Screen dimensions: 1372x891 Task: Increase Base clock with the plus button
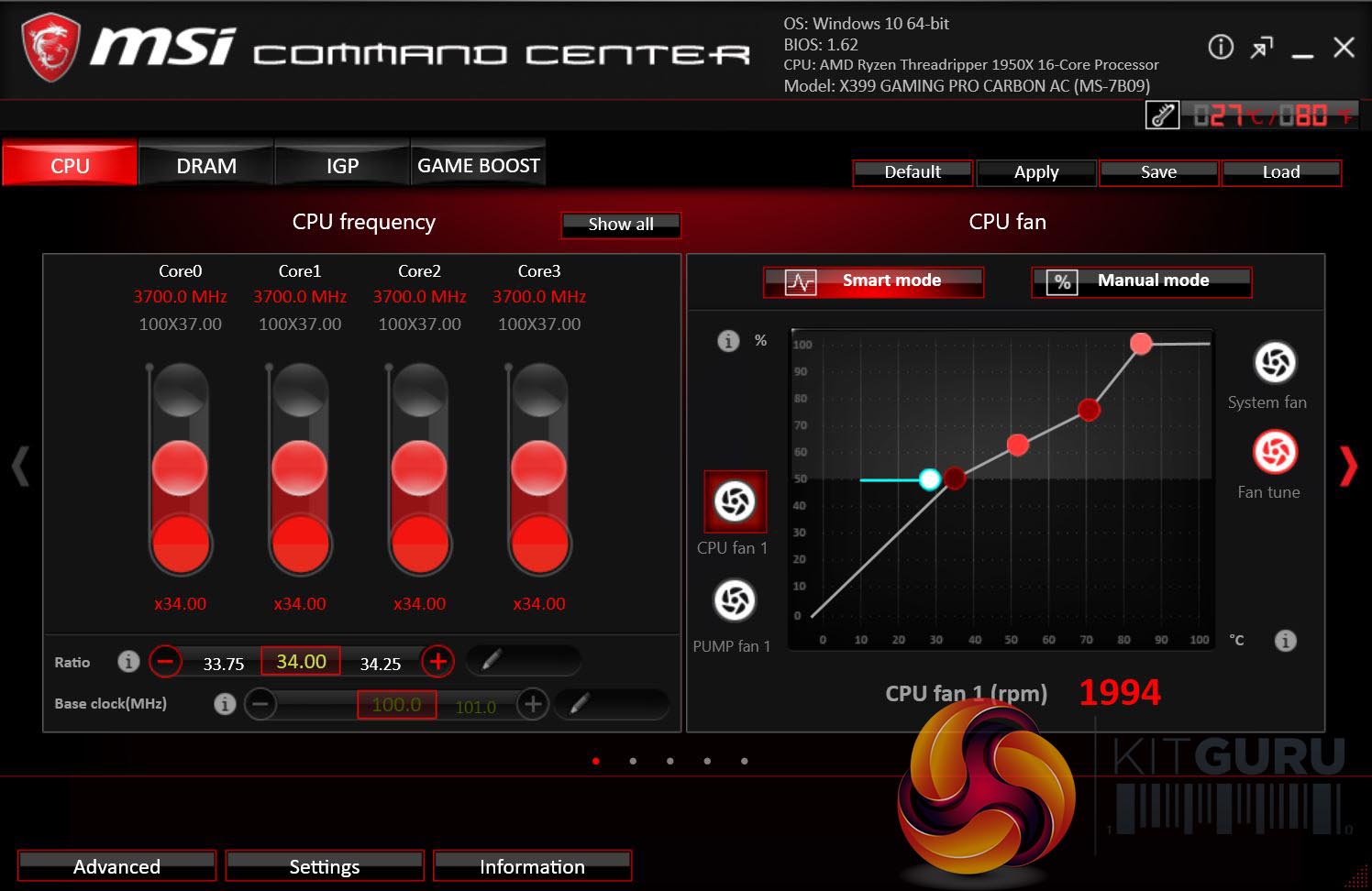pyautogui.click(x=533, y=704)
